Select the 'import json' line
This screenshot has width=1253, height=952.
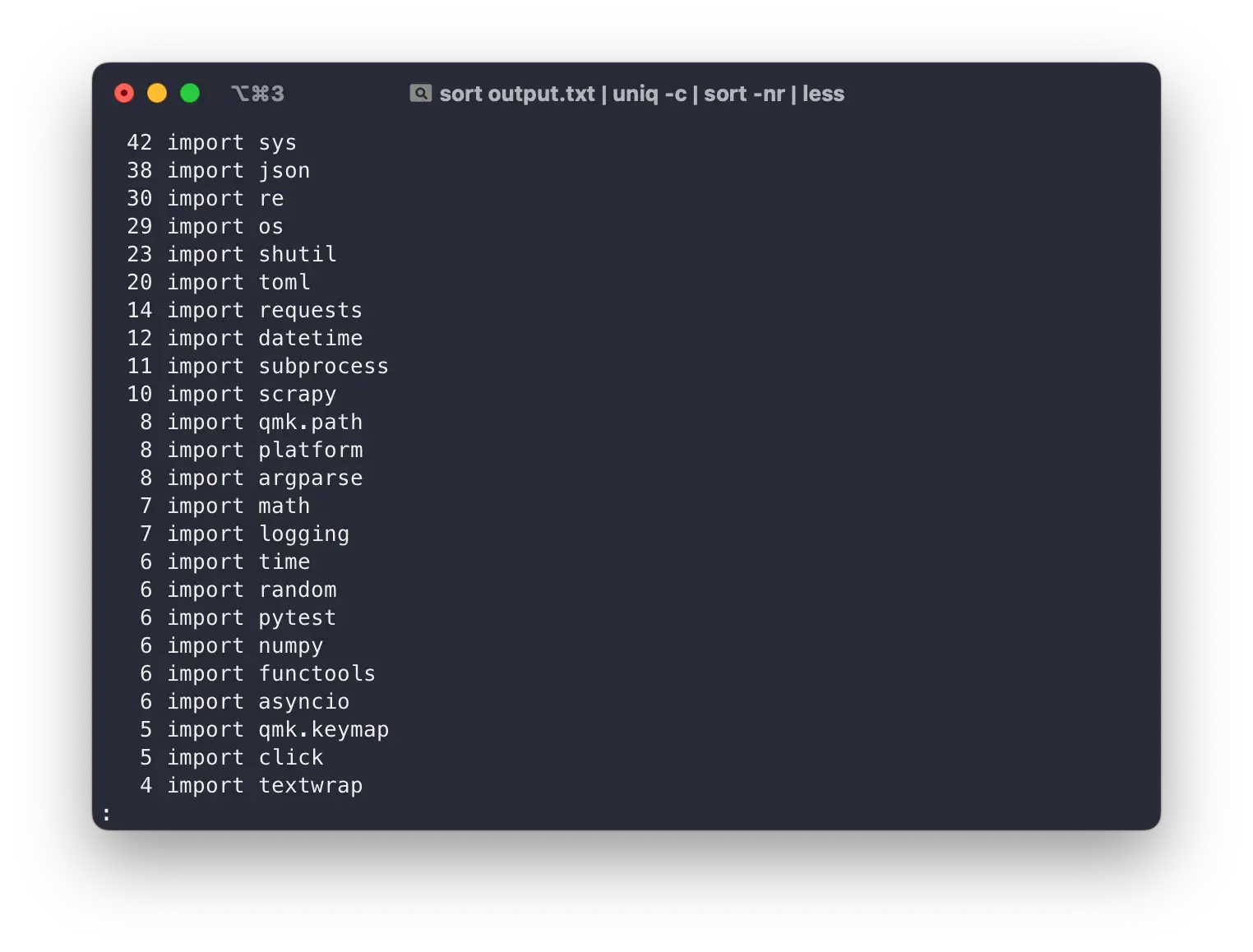coord(238,171)
